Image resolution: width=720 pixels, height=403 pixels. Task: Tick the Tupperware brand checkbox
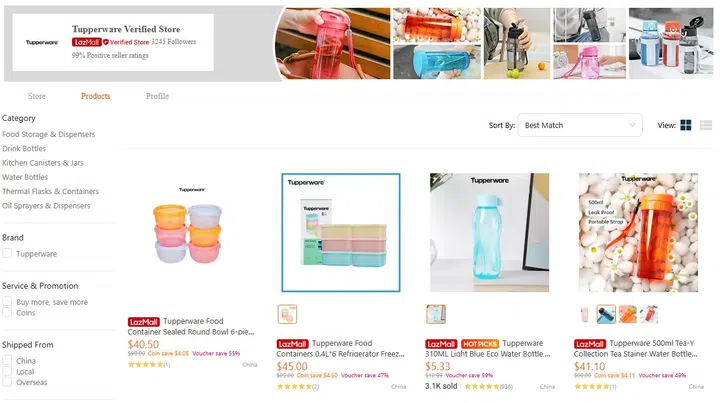tap(7, 254)
